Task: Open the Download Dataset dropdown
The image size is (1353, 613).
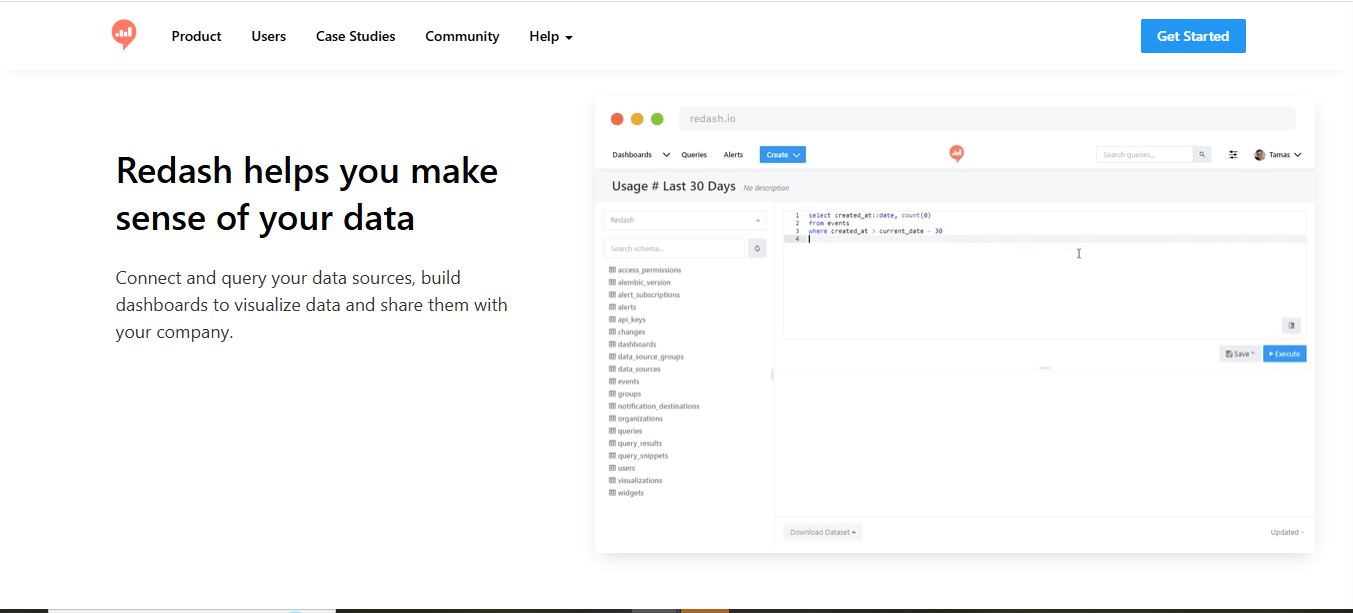Action: [822, 532]
